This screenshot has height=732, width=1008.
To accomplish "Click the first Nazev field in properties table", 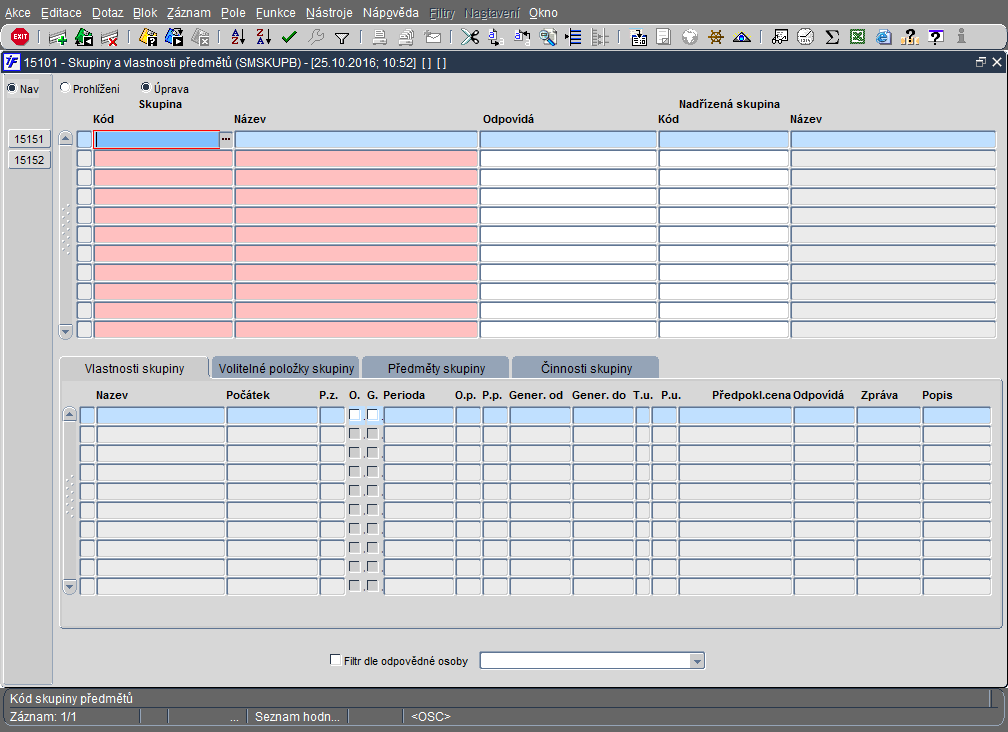I will 161,415.
